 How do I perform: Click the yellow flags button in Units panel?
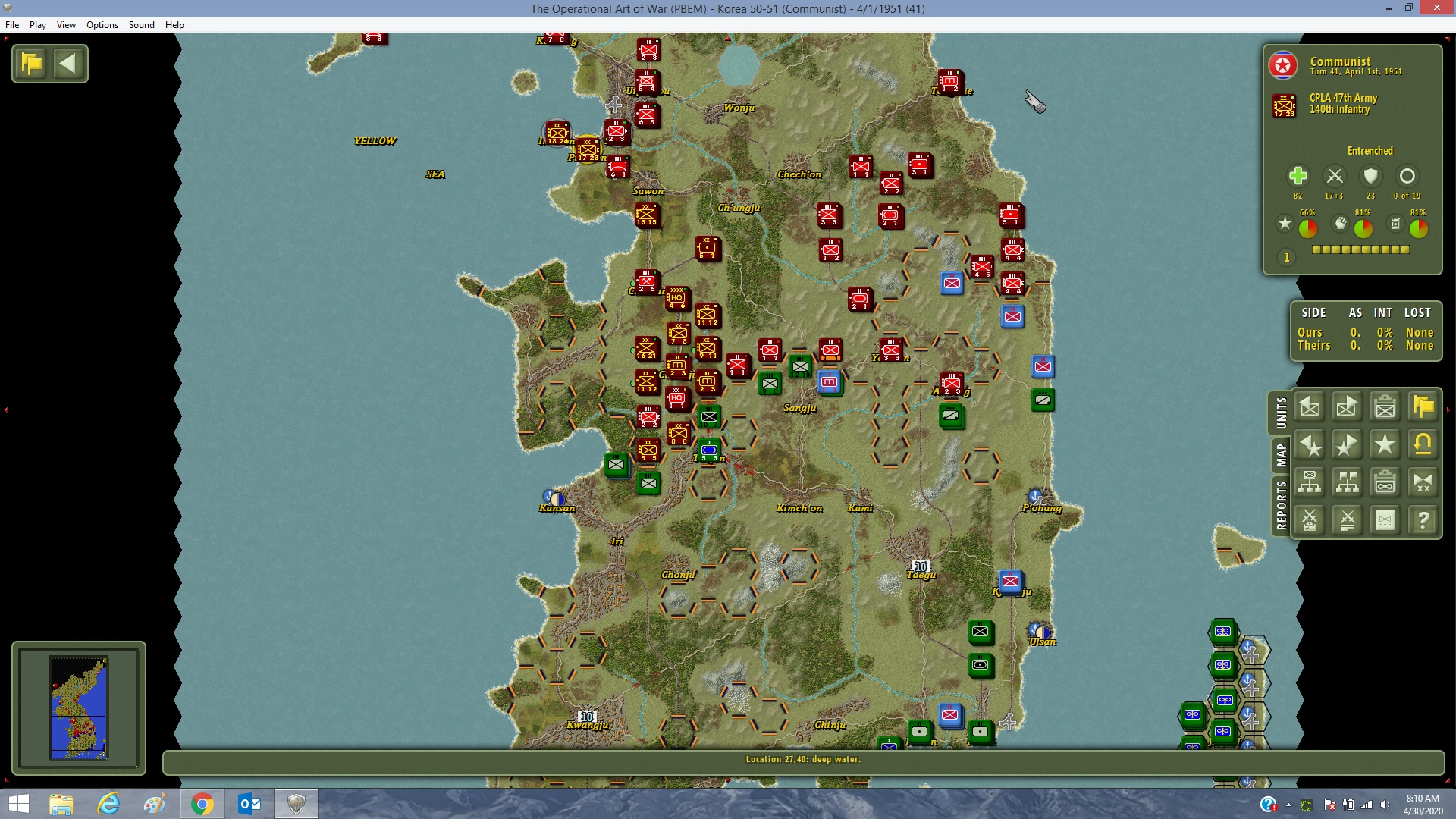pos(1423,407)
